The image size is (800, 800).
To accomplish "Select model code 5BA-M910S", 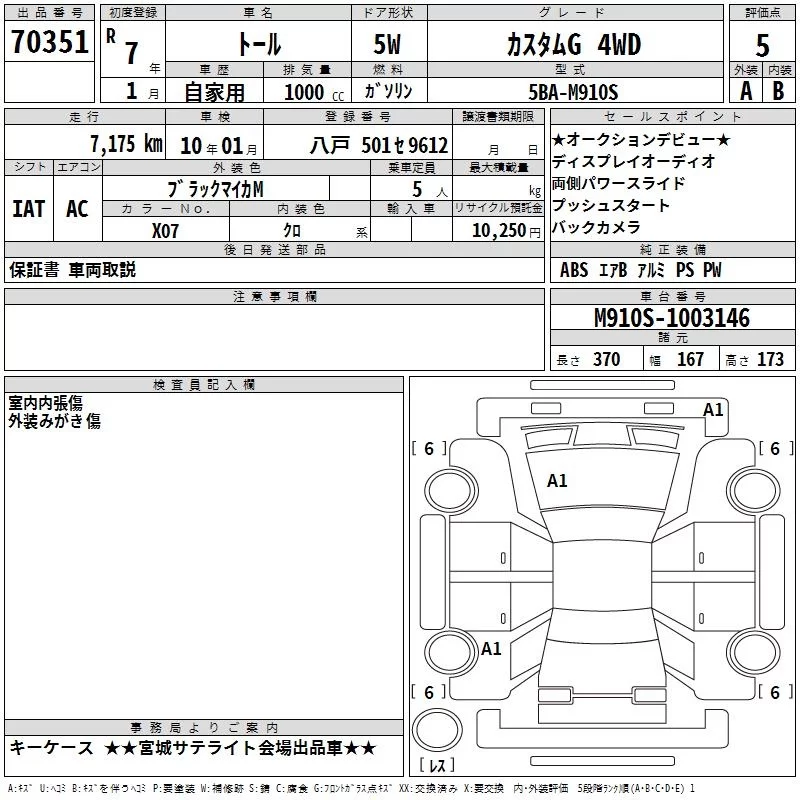I will point(573,92).
